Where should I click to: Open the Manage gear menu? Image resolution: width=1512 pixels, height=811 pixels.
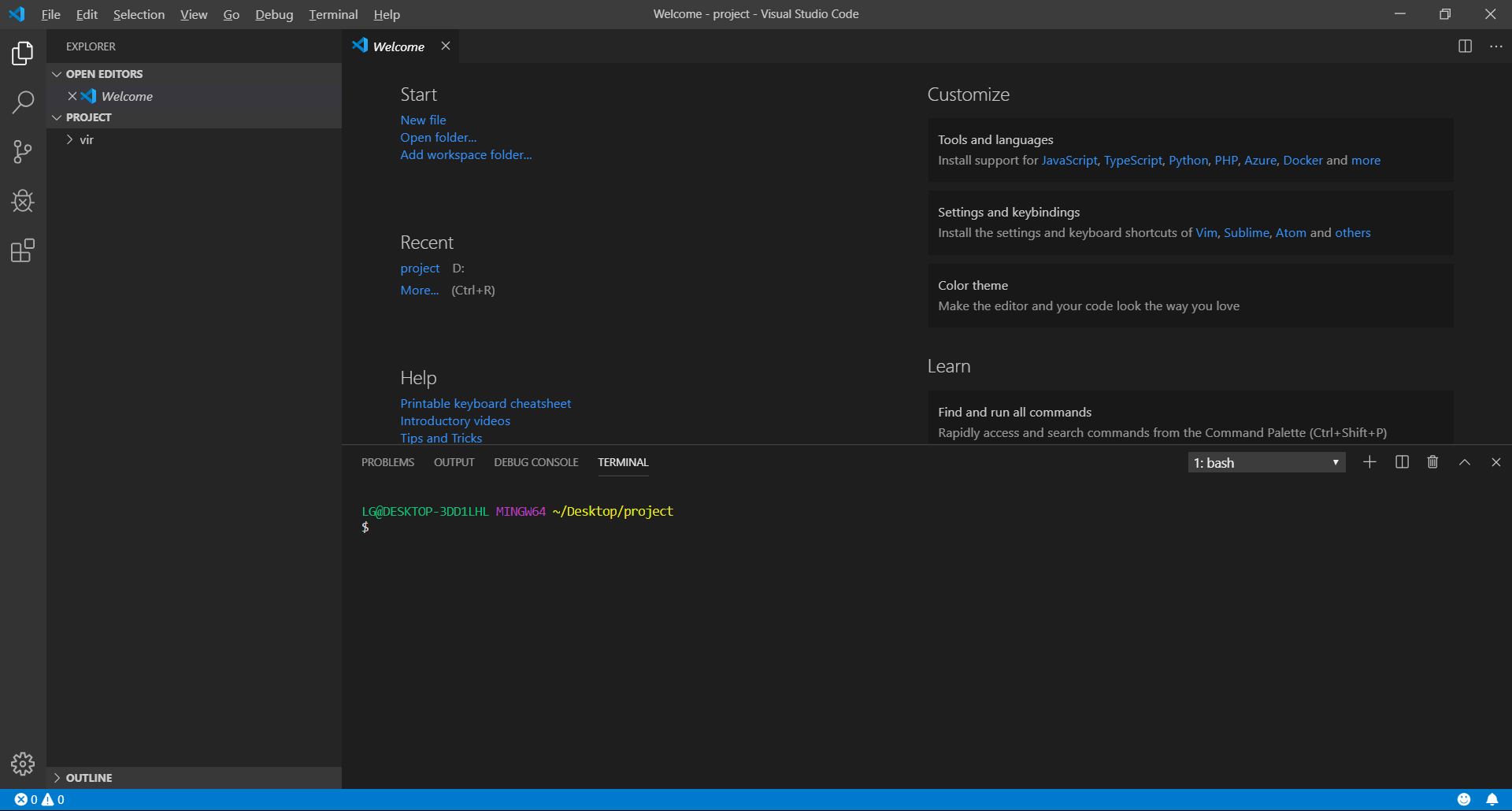point(23,764)
